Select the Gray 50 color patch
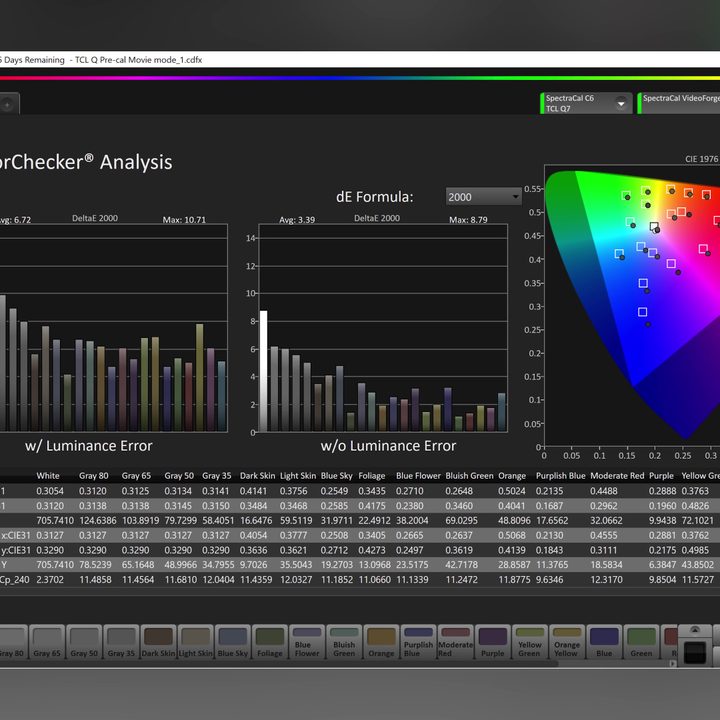The height and width of the screenshot is (720, 720). pyautogui.click(x=84, y=641)
